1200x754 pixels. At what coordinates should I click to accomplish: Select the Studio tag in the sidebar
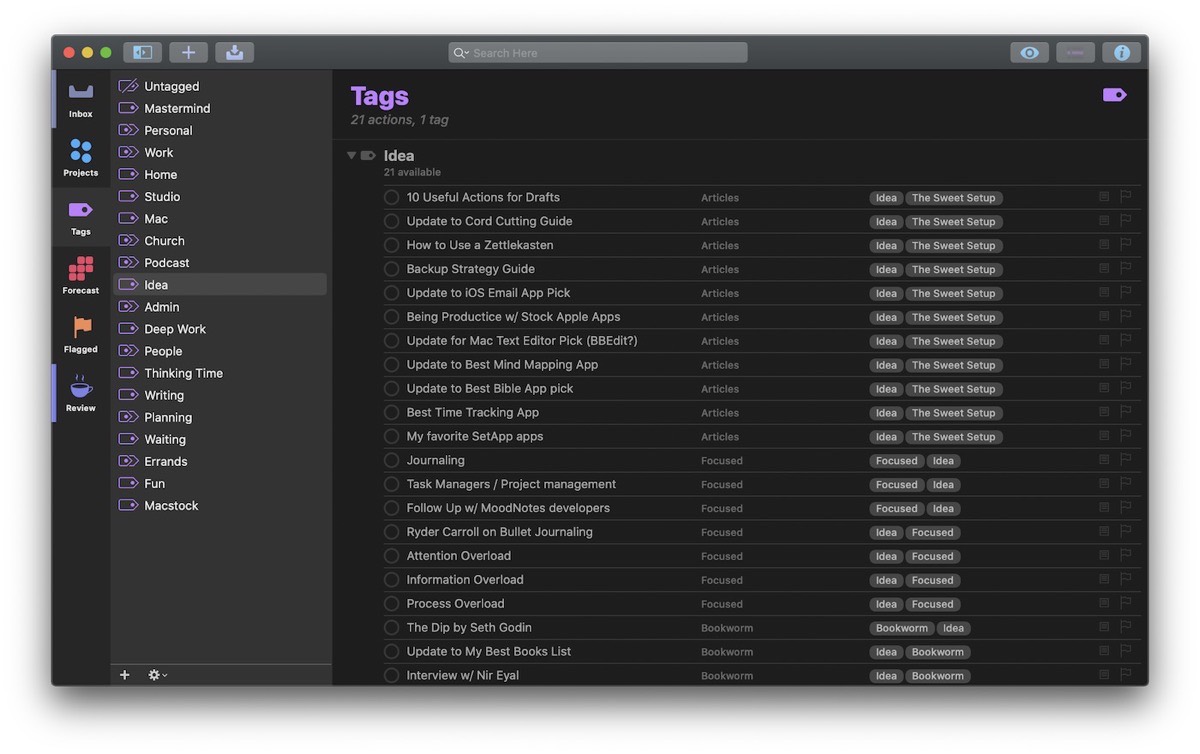(220, 196)
